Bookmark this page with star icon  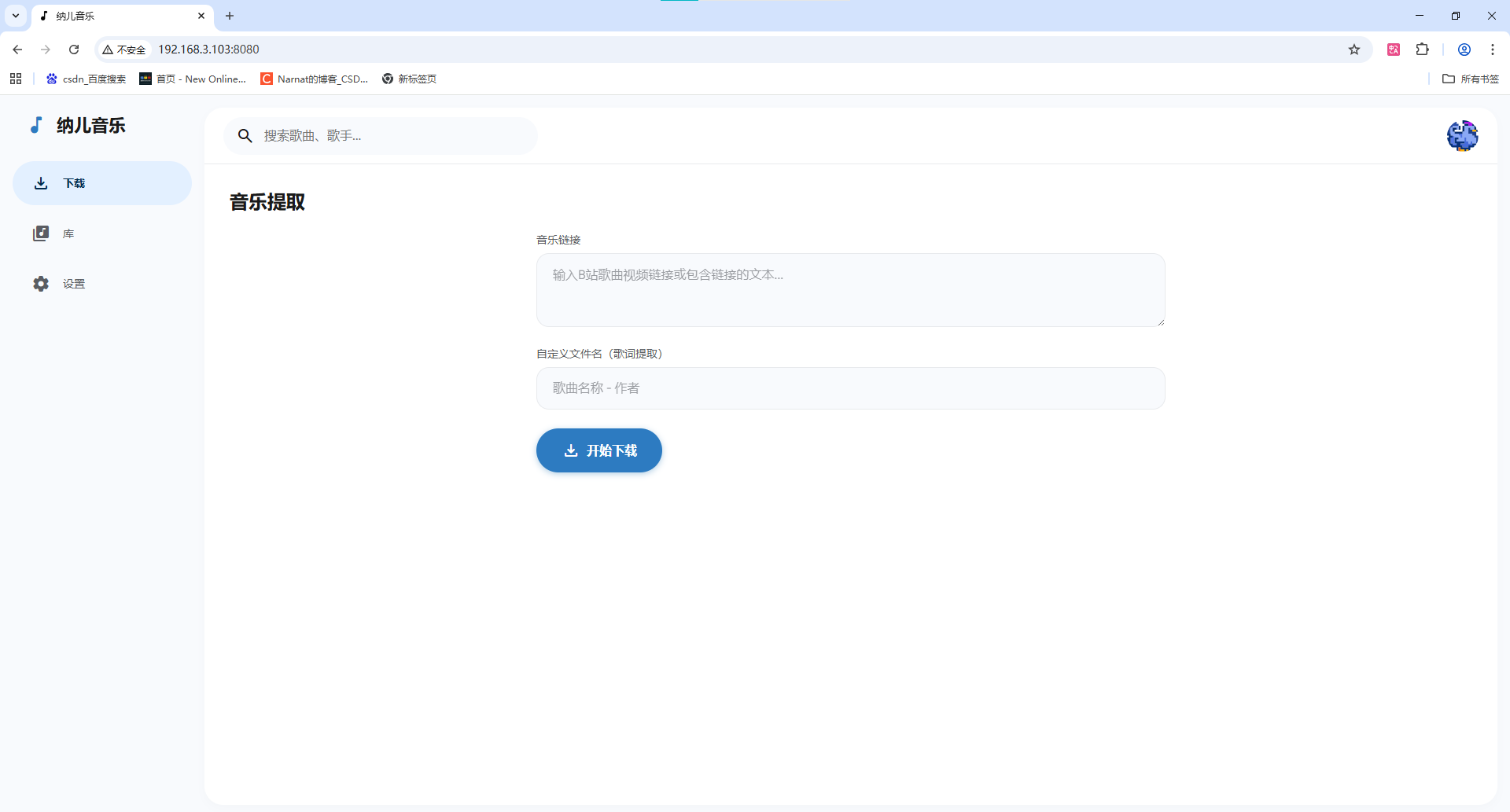[1354, 50]
